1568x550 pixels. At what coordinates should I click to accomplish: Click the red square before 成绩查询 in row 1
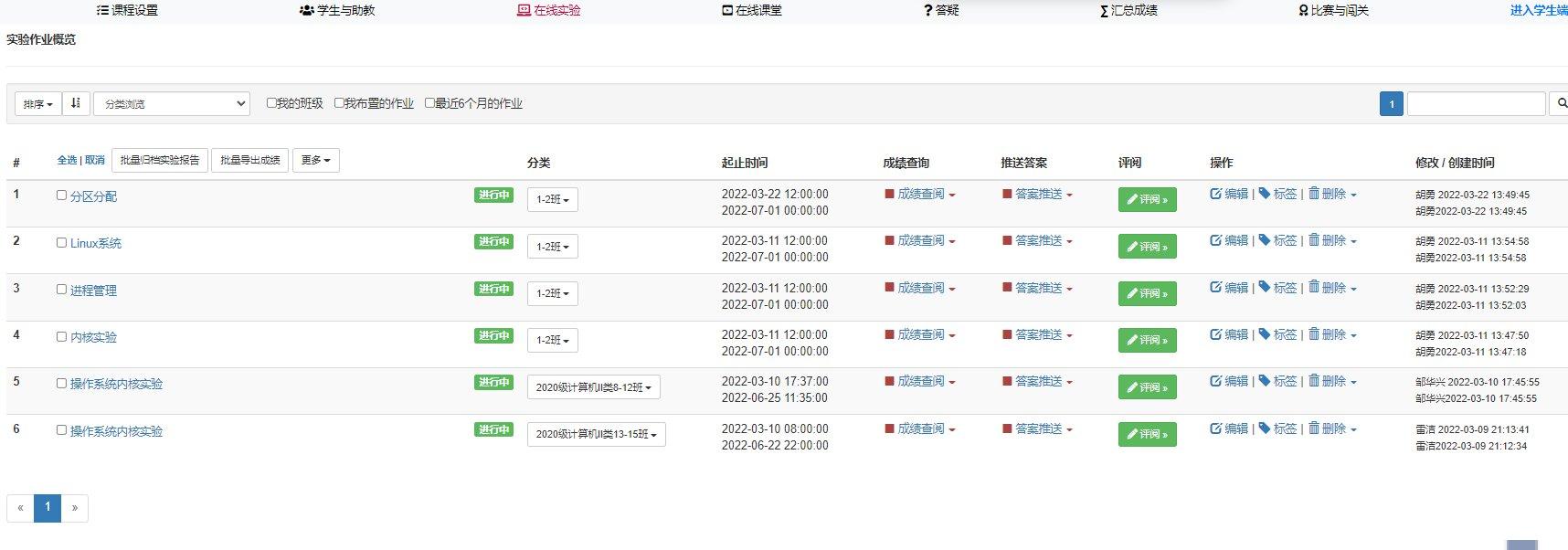click(x=889, y=194)
